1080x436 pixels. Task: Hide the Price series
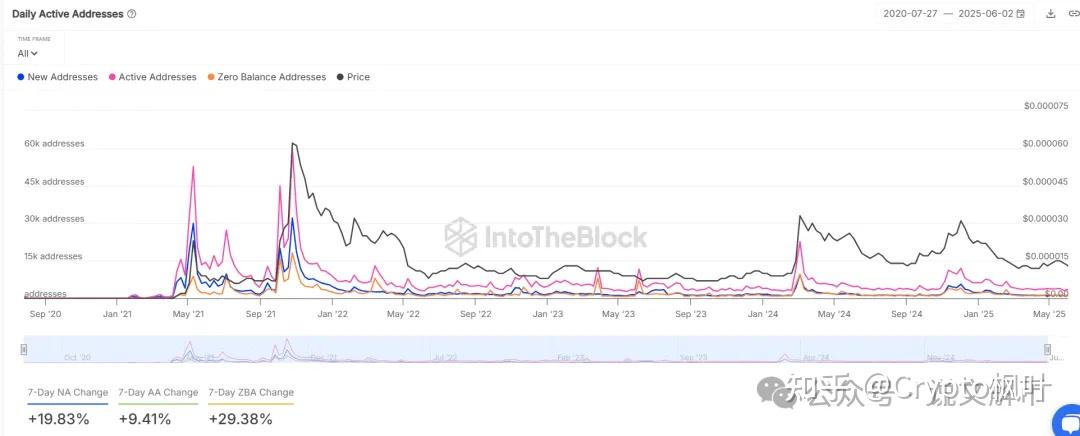358,77
